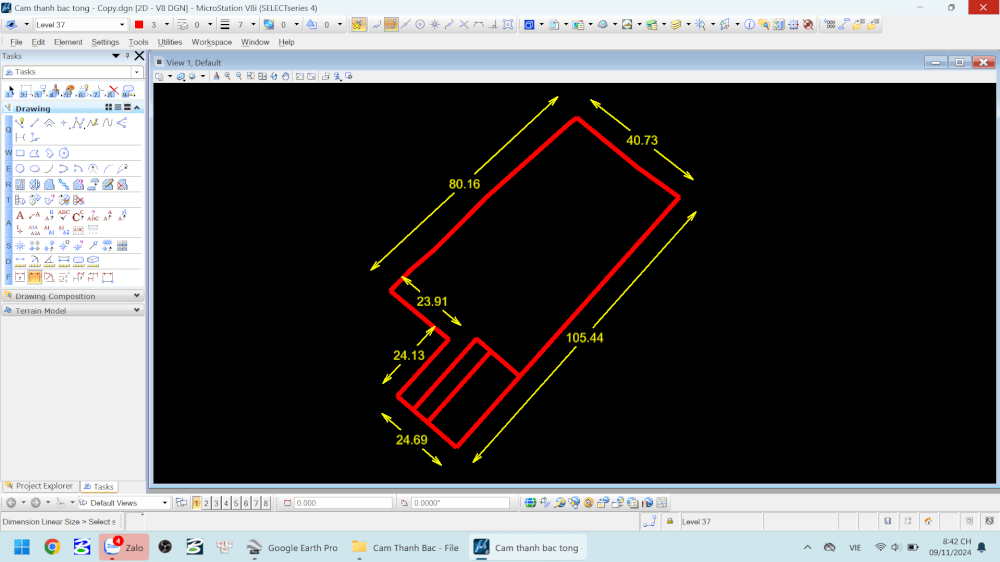
Task: Open the Element menu
Action: point(68,42)
